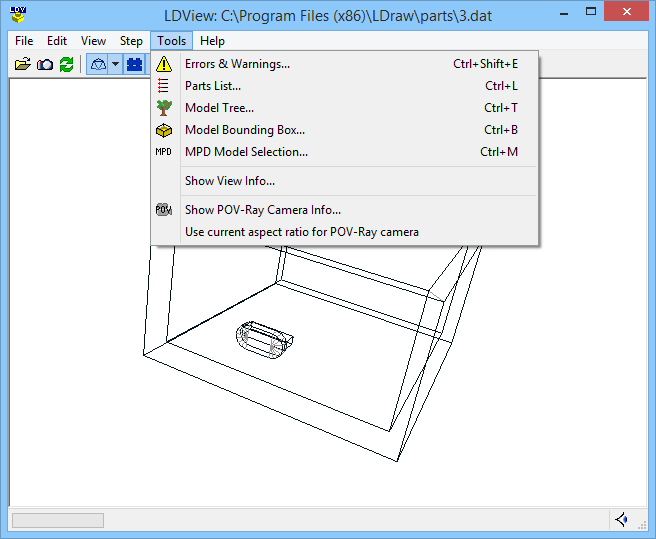Click the wireframe 3D model in viewport
Image resolution: width=656 pixels, height=539 pixels.
[312, 353]
